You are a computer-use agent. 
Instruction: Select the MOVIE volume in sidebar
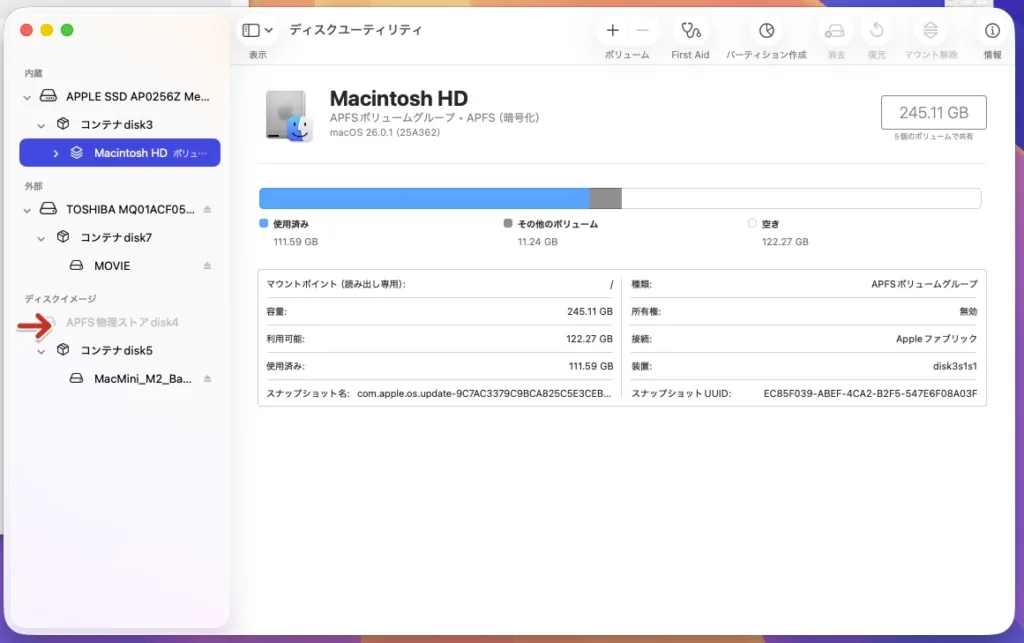click(x=112, y=266)
